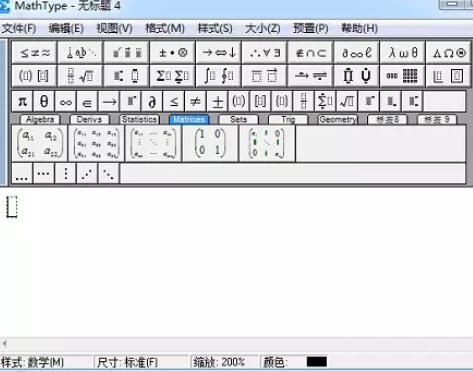Viewport: 473px width, 372px height.
Task: Open the relational symbols palette (≤≠≈)
Action: pyautogui.click(x=34, y=52)
